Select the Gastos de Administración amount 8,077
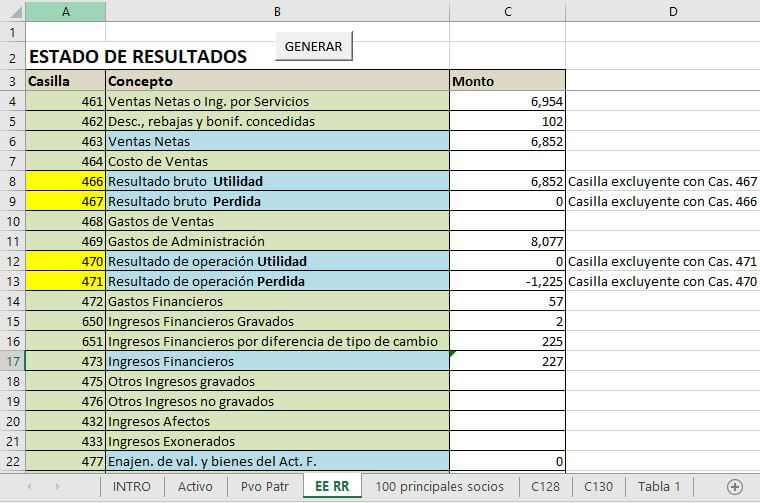 [507, 241]
